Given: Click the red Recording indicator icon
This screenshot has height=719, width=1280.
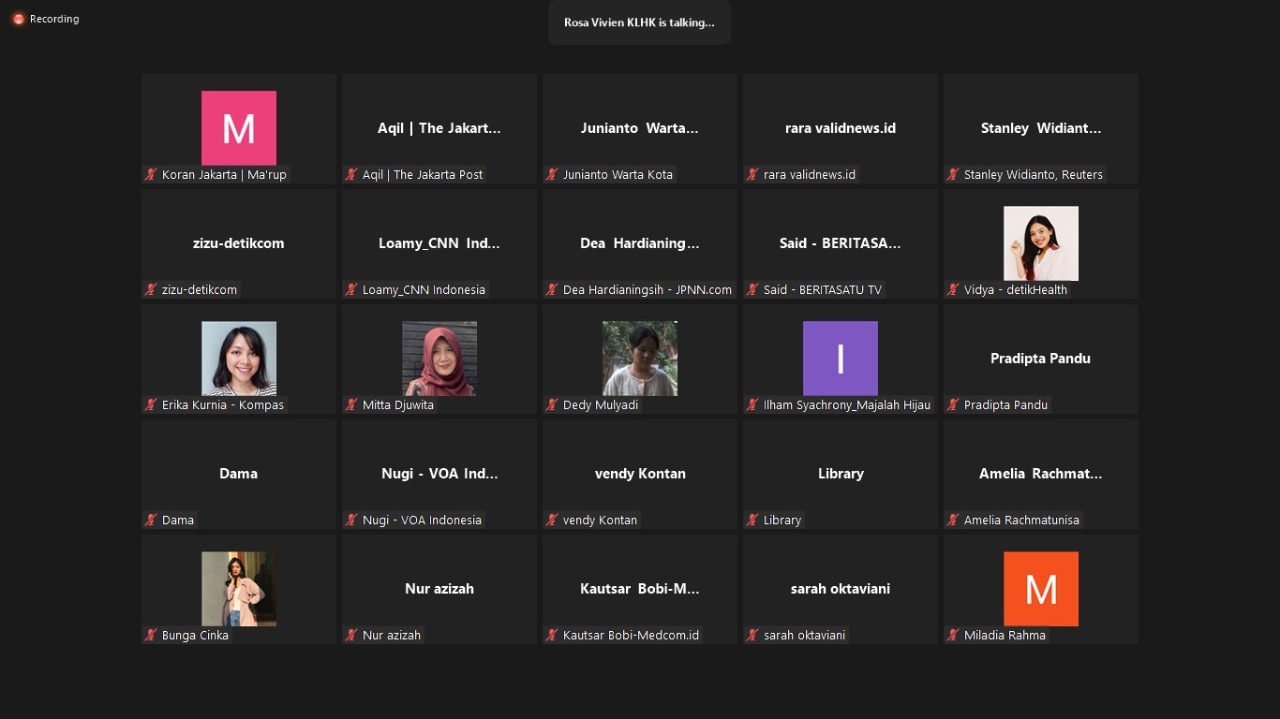Looking at the screenshot, I should [18, 19].
